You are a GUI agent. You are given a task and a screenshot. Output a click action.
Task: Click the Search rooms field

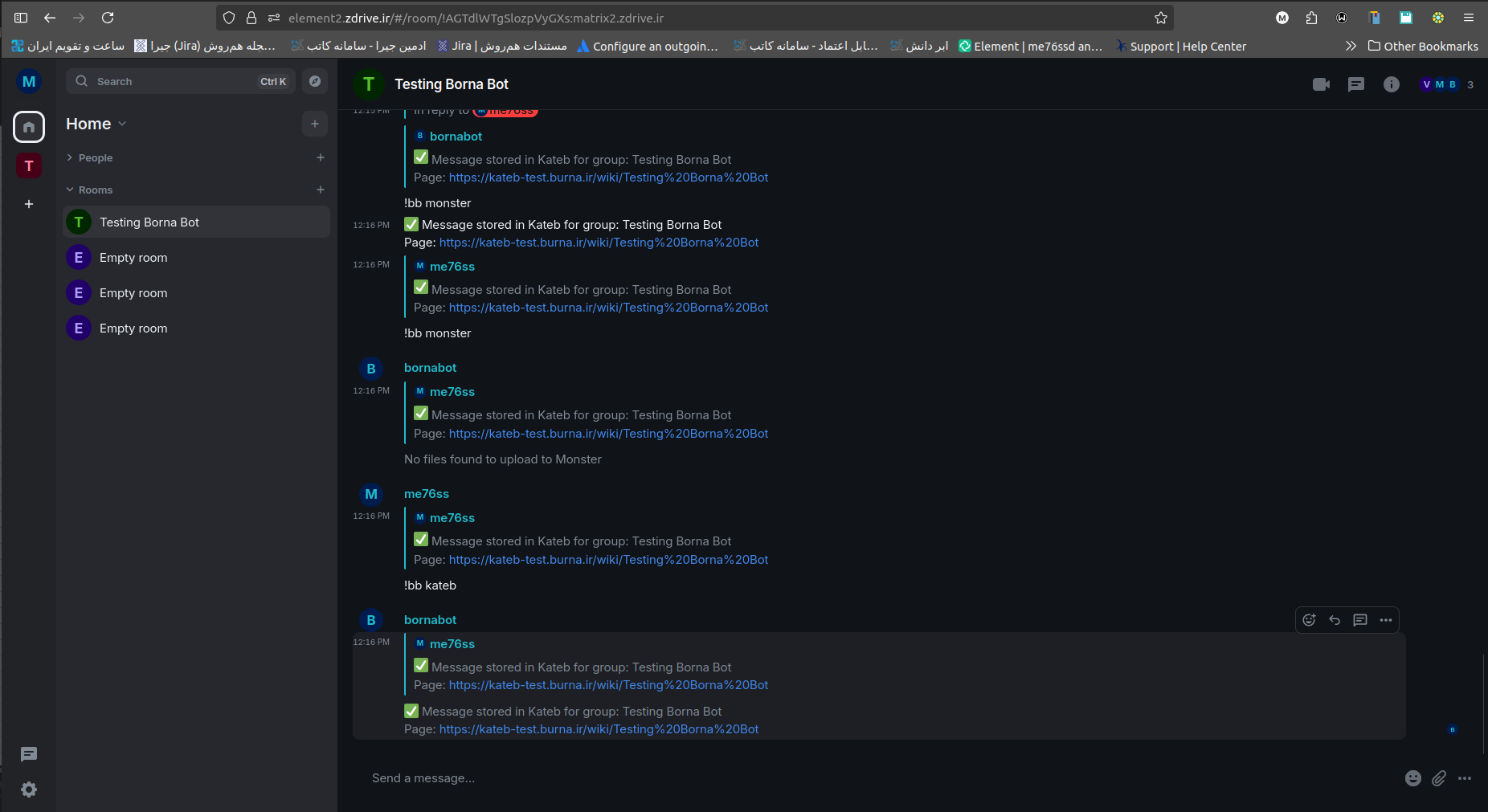click(181, 81)
